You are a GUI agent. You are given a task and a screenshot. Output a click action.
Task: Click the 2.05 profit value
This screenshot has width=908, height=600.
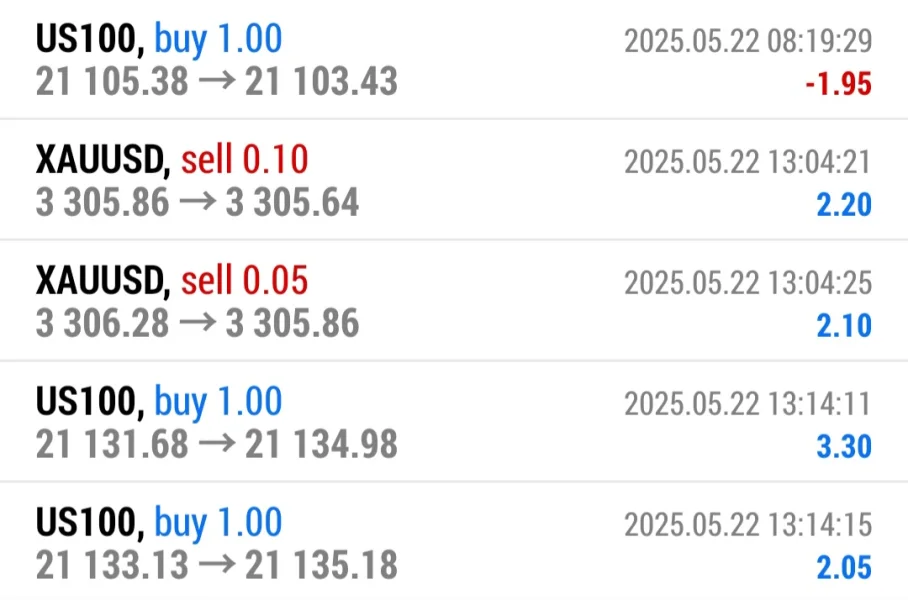[x=844, y=567]
